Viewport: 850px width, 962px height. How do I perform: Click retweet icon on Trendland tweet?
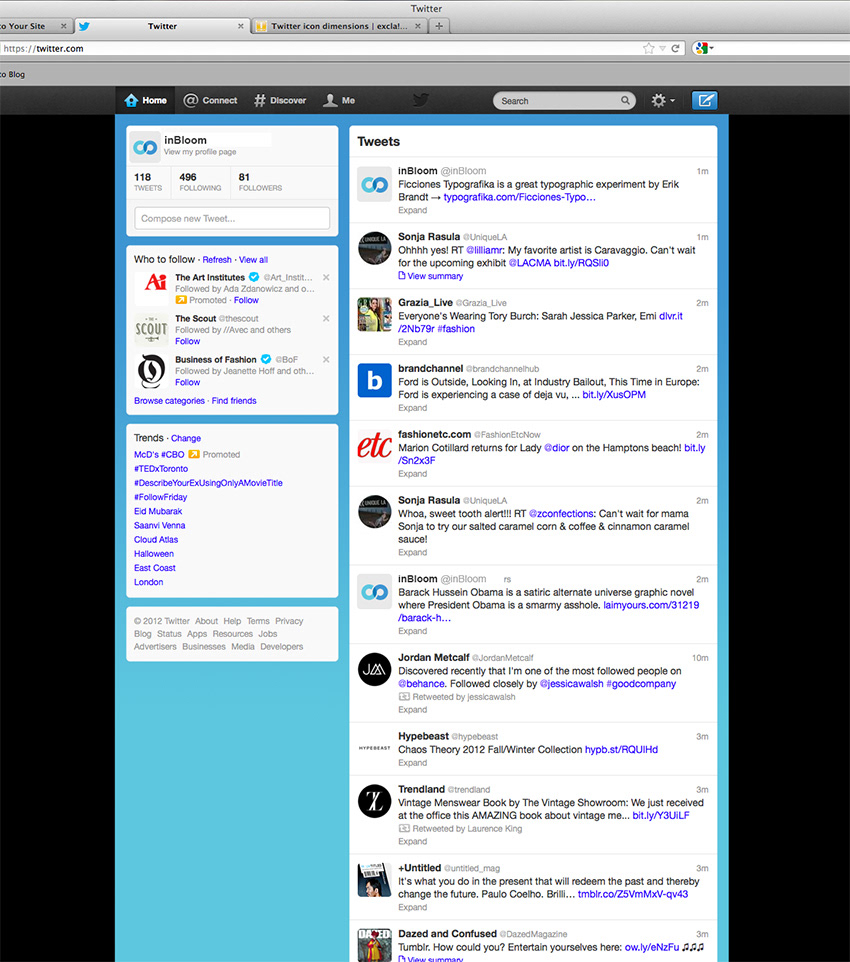pos(404,829)
